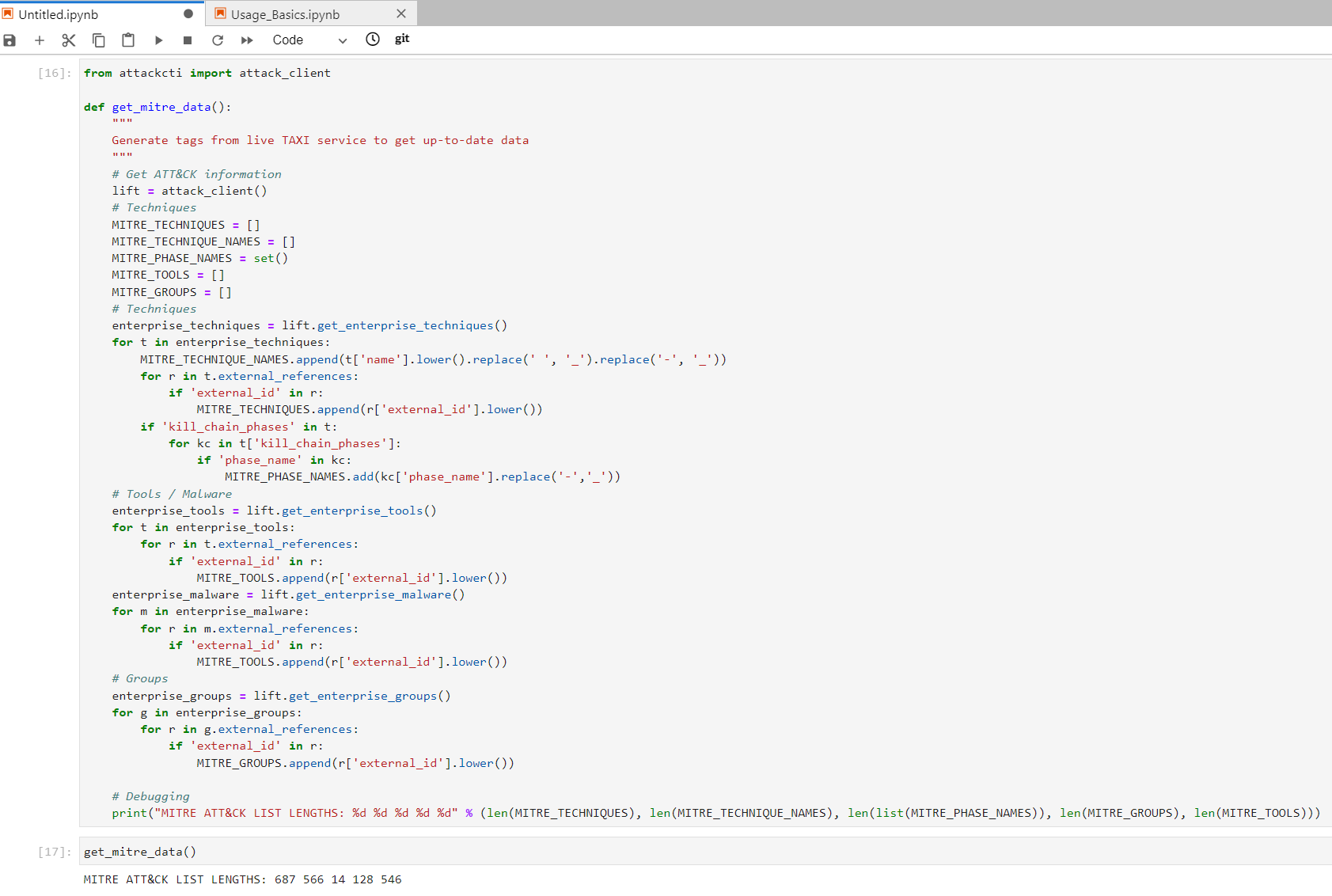Insert a new cell below
The height and width of the screenshot is (896, 1332).
pyautogui.click(x=40, y=40)
